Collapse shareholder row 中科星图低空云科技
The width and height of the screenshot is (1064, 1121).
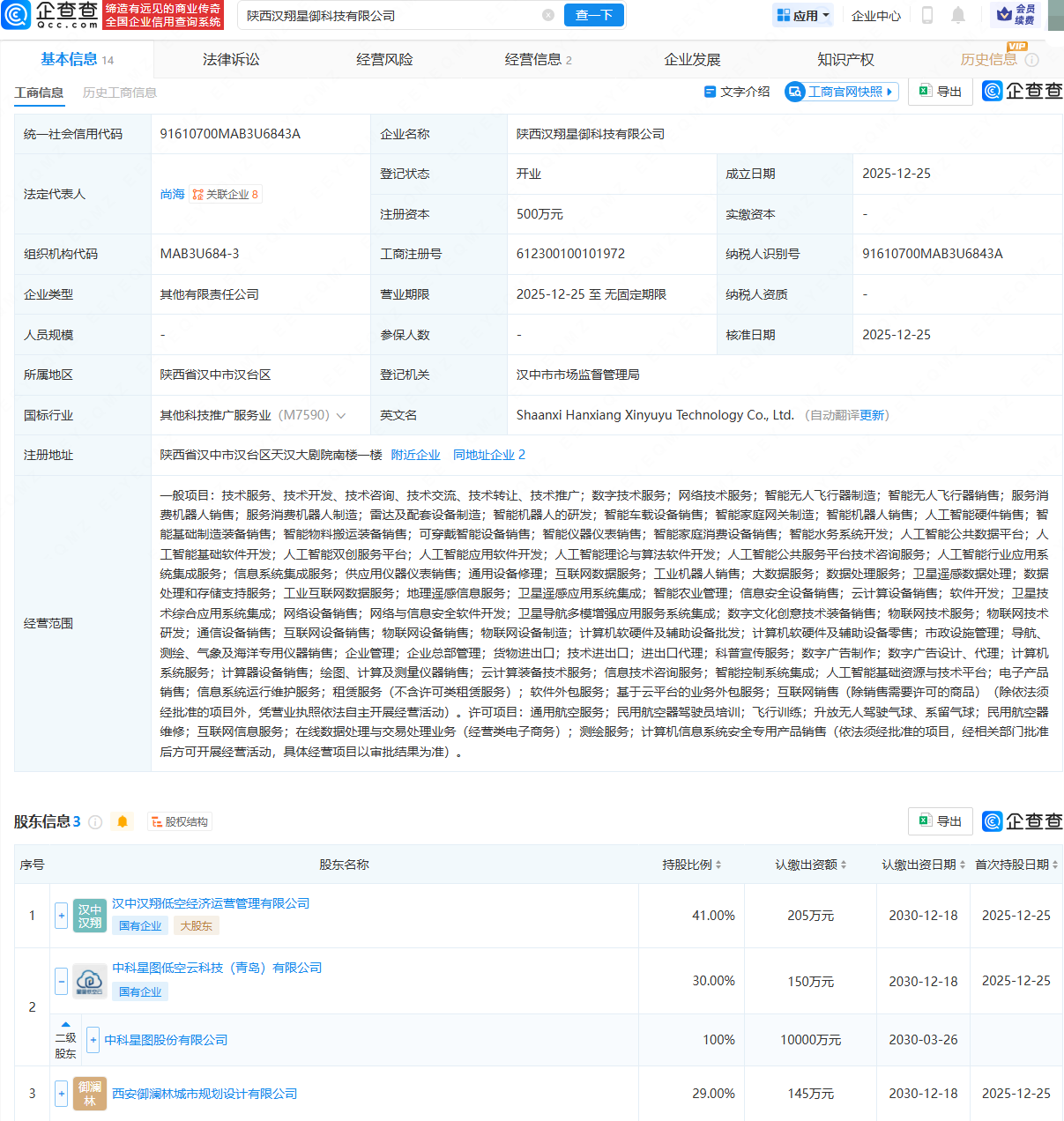(61, 981)
